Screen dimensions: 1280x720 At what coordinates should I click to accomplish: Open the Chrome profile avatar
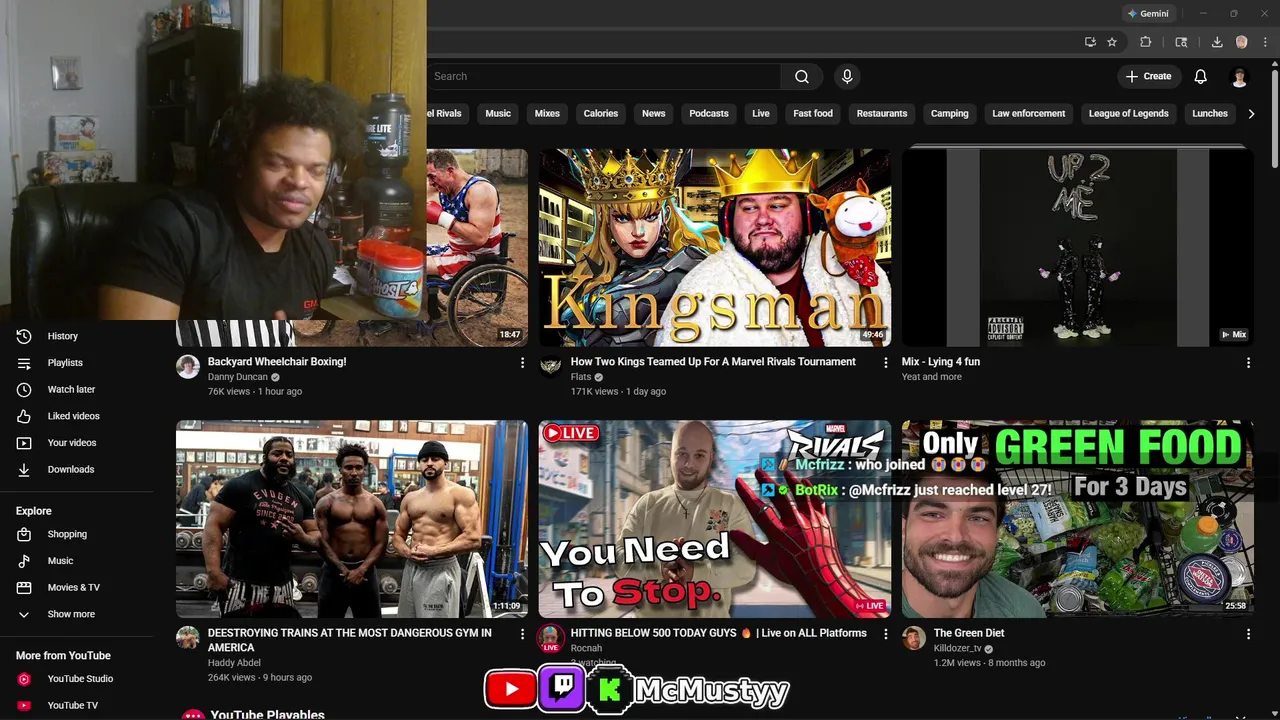[x=1242, y=42]
